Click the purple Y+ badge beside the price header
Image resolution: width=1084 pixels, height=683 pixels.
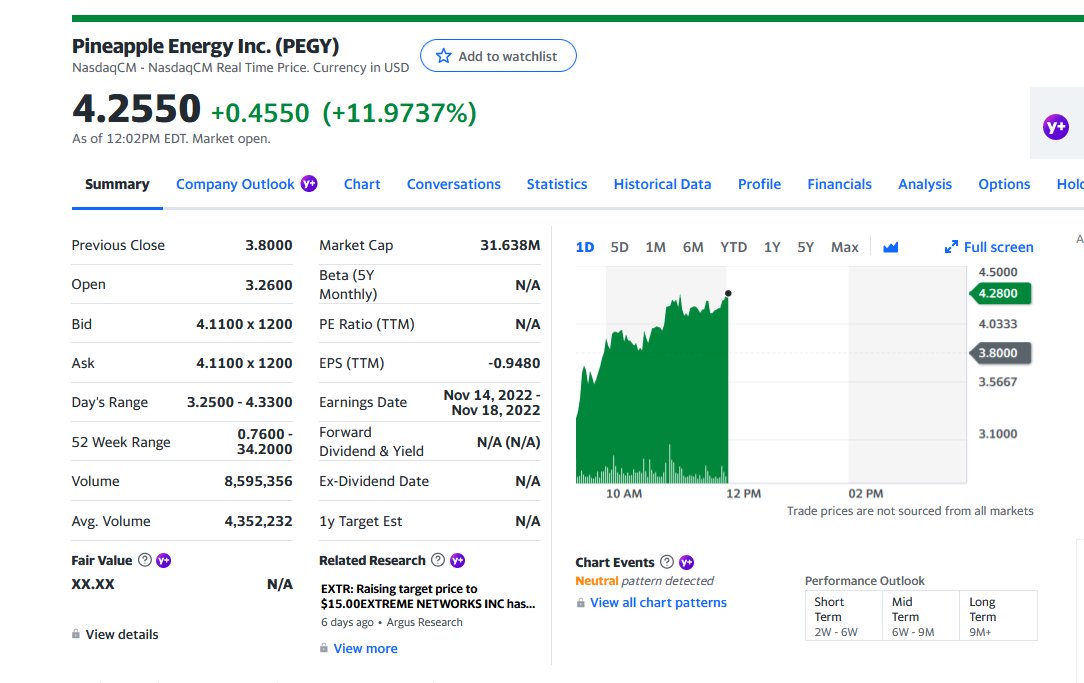(x=1056, y=127)
